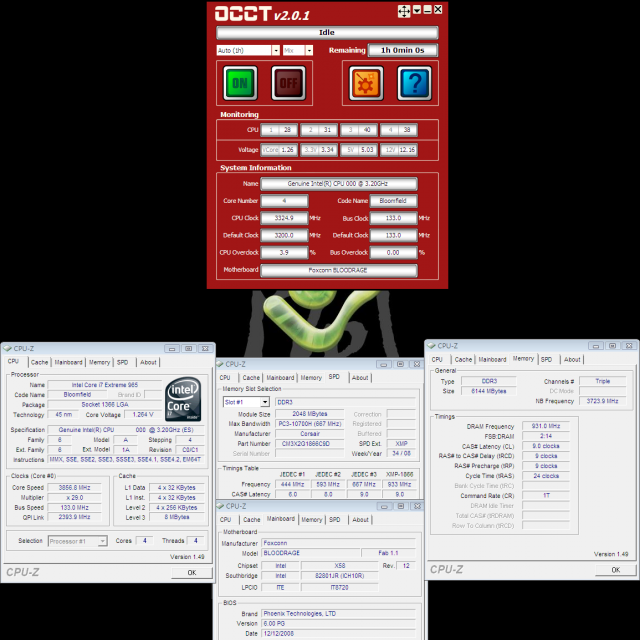Click the CPU-Z icon in right window title bar

431,346
